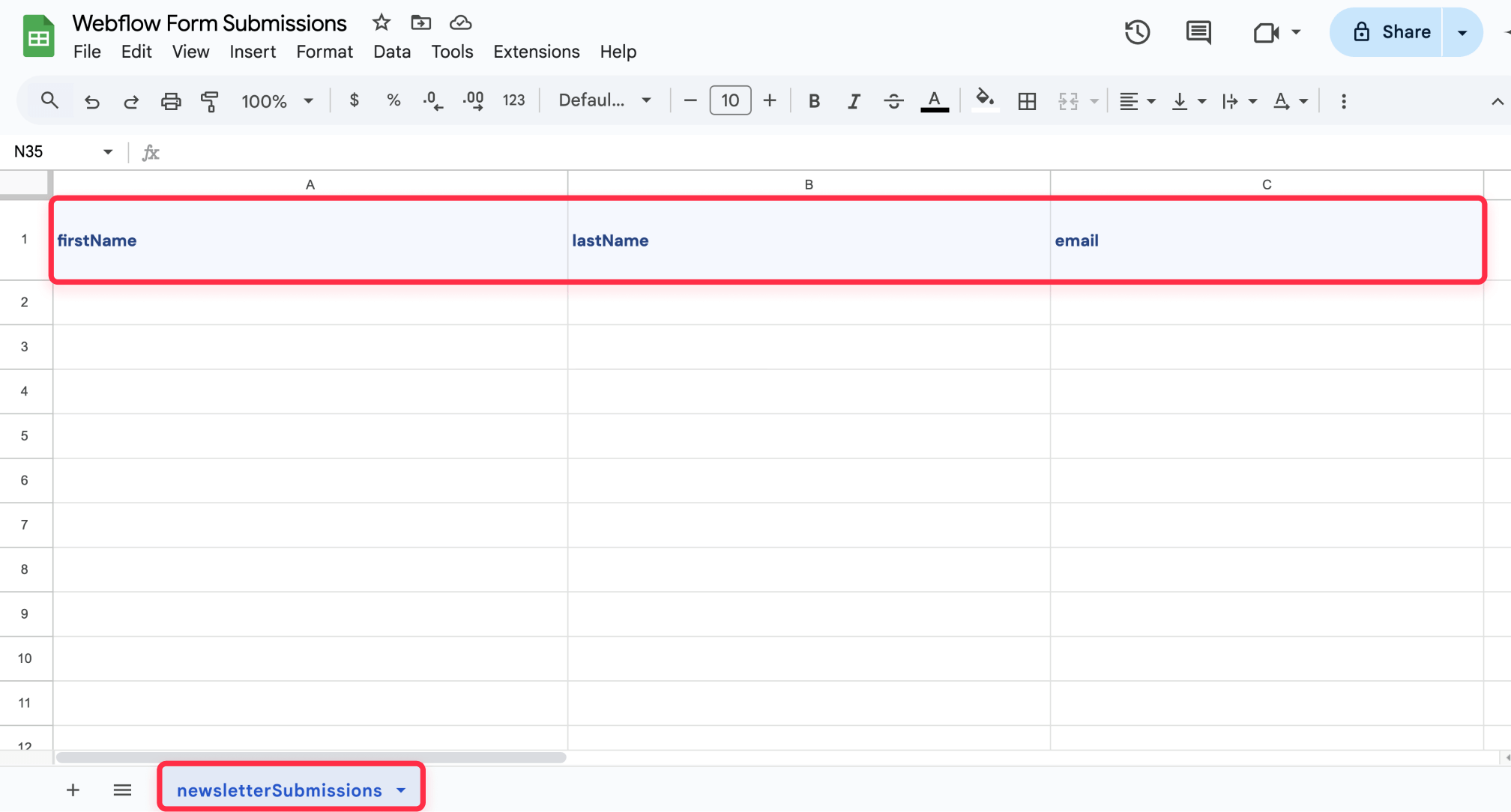Decrease decimal places
1511x812 pixels.
coord(432,100)
